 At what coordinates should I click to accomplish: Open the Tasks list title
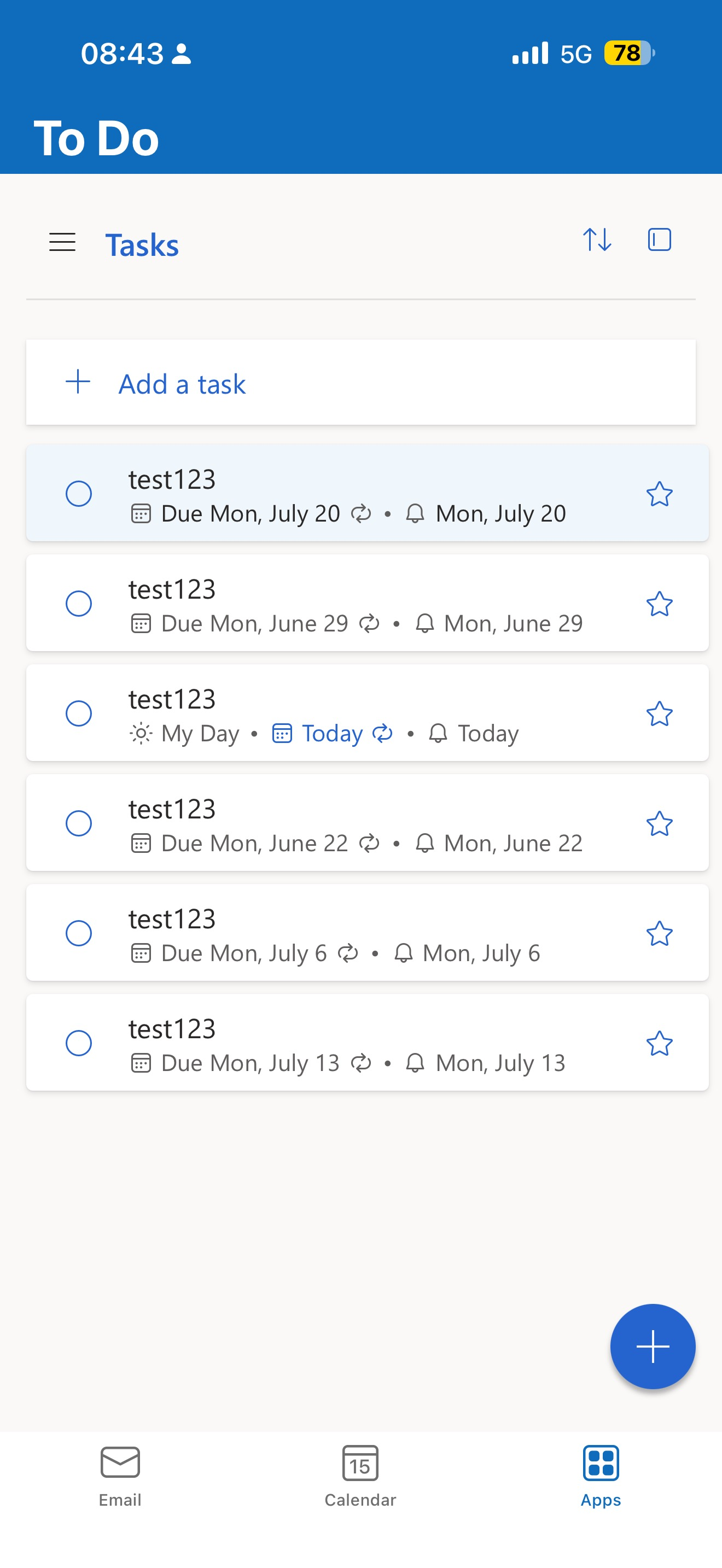click(142, 245)
